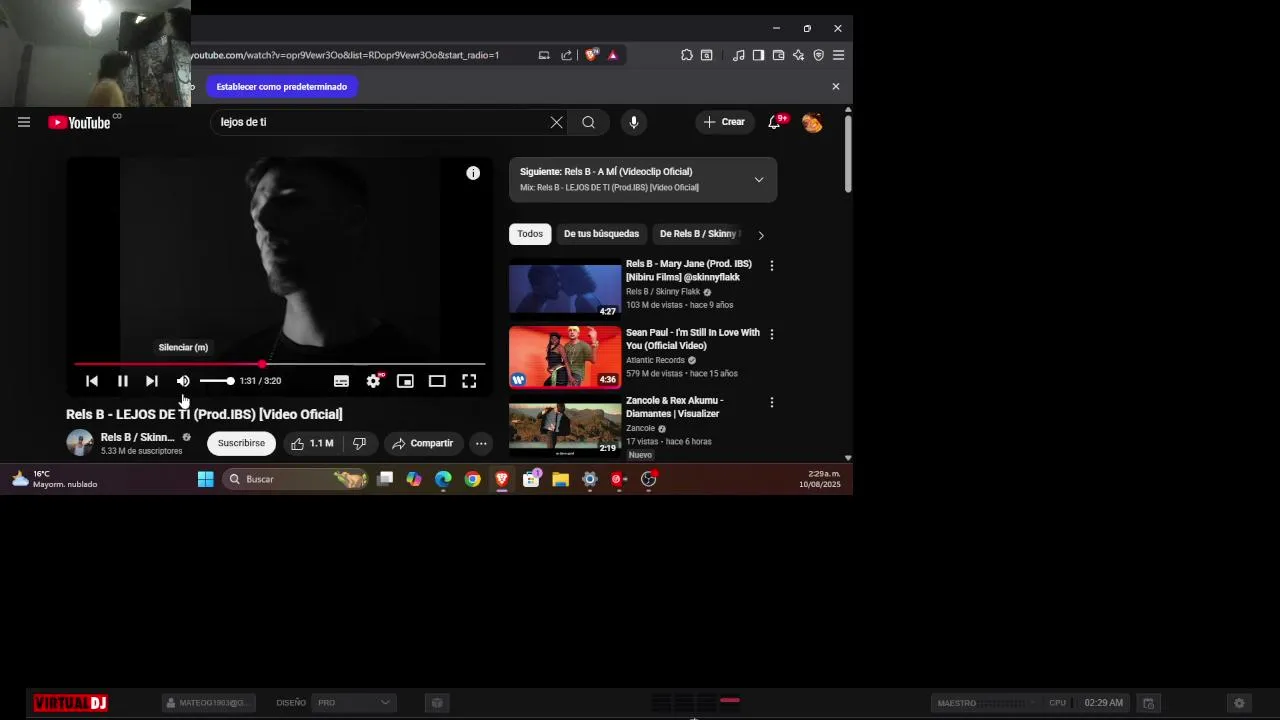Enter fullscreen mode

click(x=469, y=381)
